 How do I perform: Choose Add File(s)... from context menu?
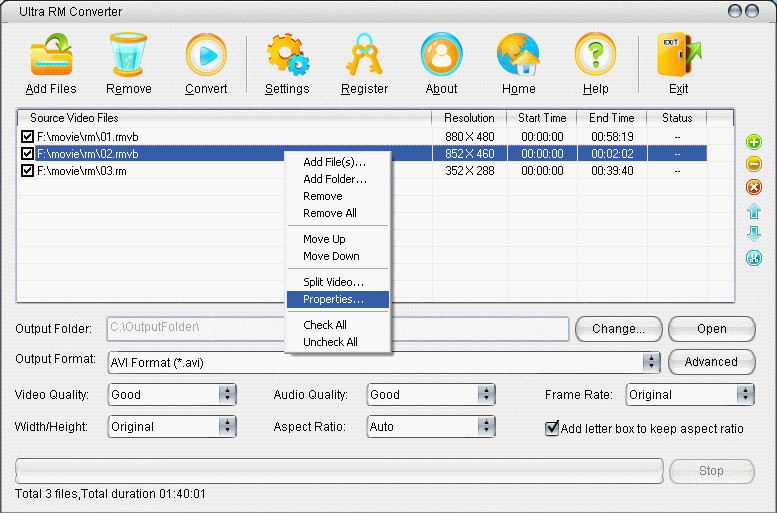pos(338,162)
